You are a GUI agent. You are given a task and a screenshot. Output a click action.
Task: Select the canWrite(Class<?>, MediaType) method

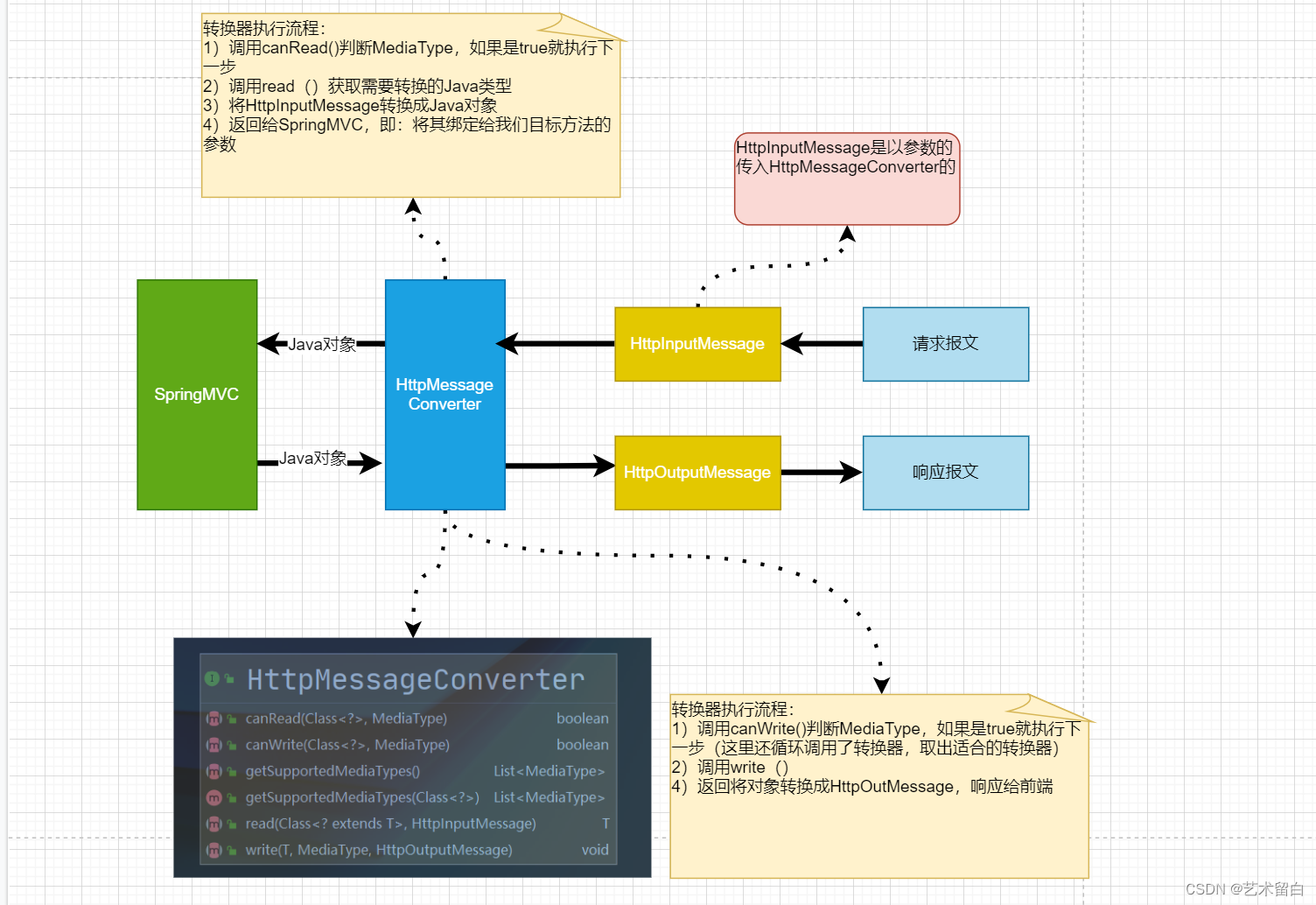tap(347, 745)
